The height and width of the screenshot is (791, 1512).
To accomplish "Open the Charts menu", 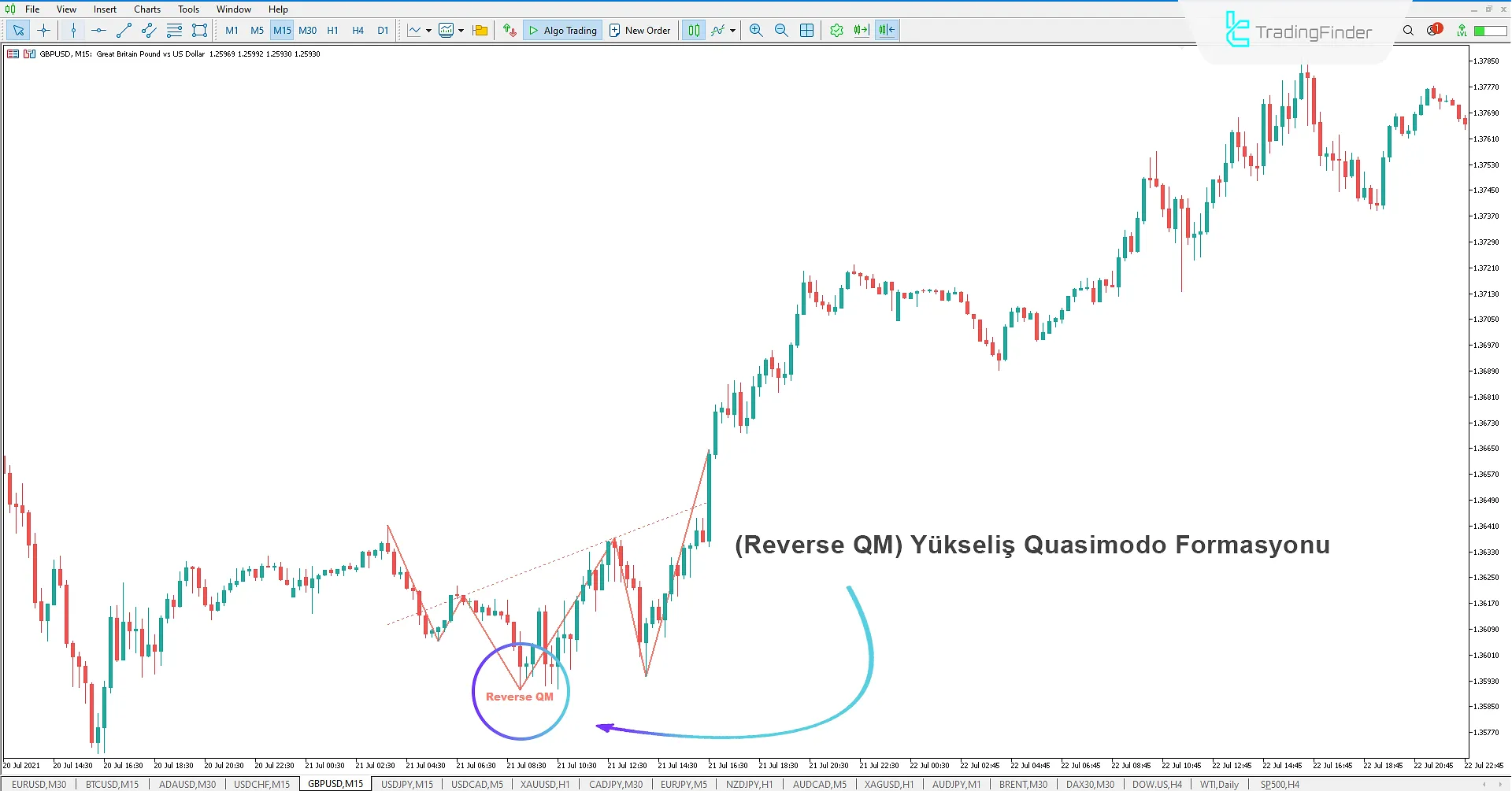I will [x=146, y=9].
